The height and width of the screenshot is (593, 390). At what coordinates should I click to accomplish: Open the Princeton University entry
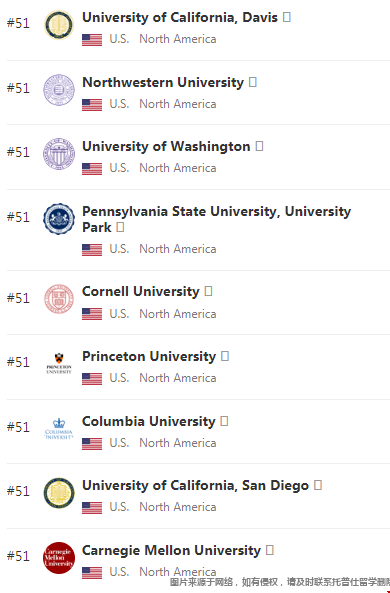tap(149, 356)
